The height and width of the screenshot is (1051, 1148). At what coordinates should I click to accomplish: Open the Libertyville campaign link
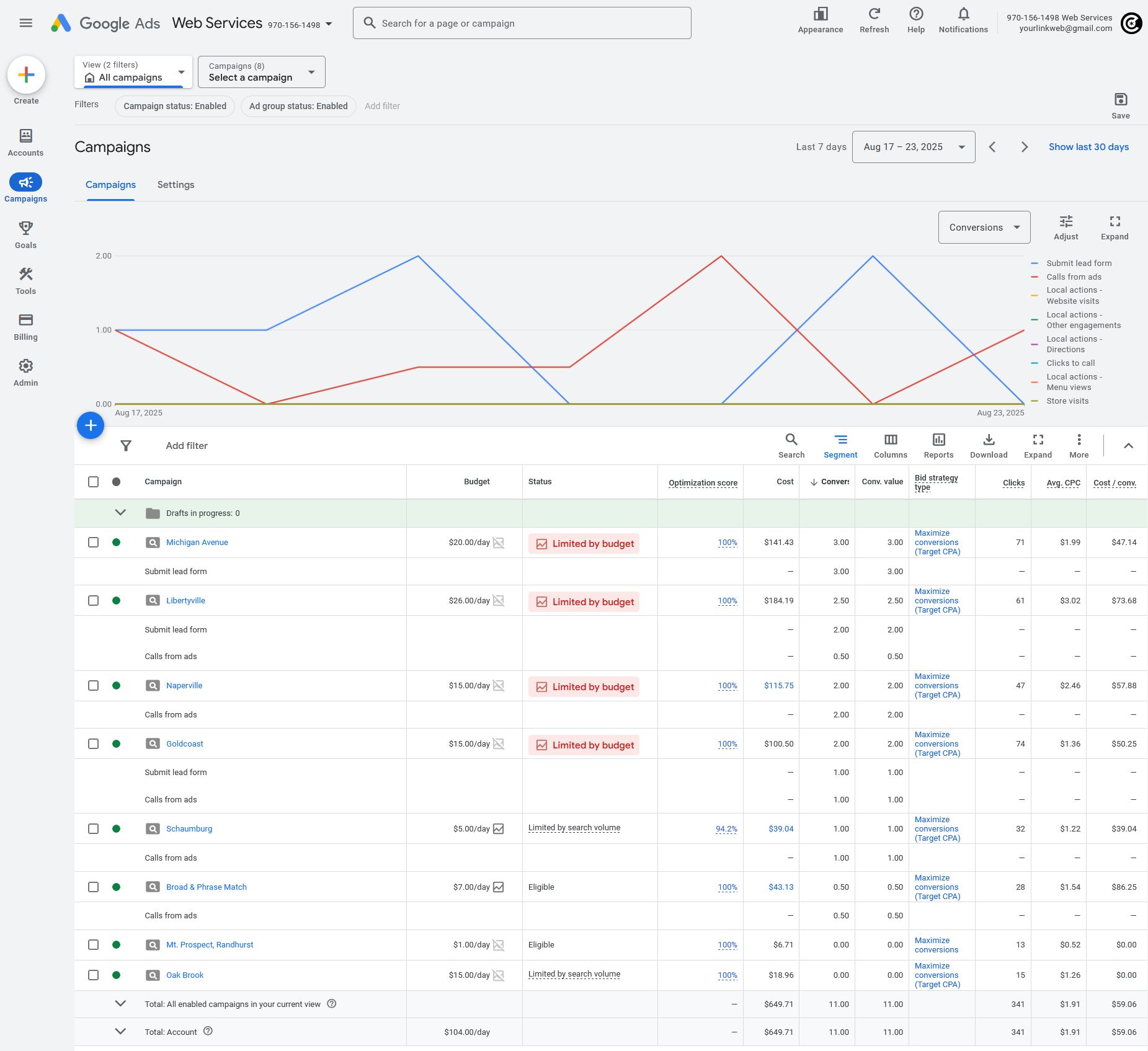(185, 601)
